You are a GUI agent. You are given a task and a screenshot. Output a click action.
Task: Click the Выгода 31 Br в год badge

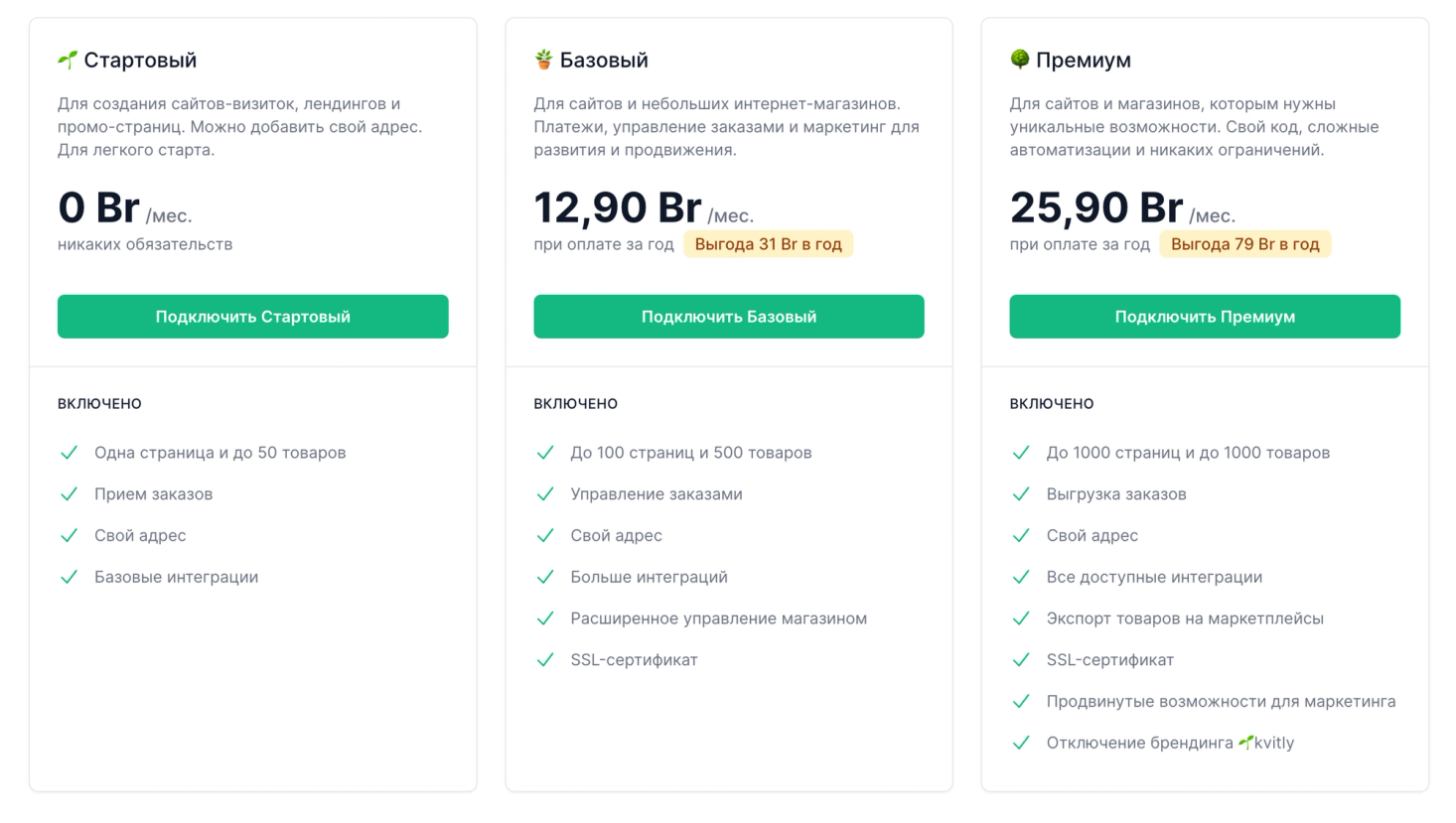pyautogui.click(x=768, y=244)
